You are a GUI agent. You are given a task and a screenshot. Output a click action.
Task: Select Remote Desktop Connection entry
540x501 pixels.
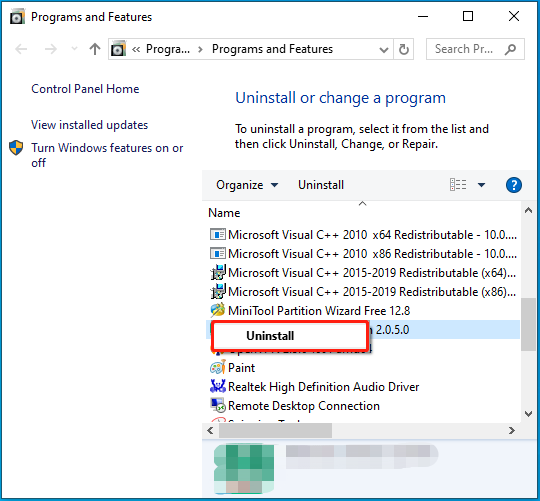click(x=363, y=406)
